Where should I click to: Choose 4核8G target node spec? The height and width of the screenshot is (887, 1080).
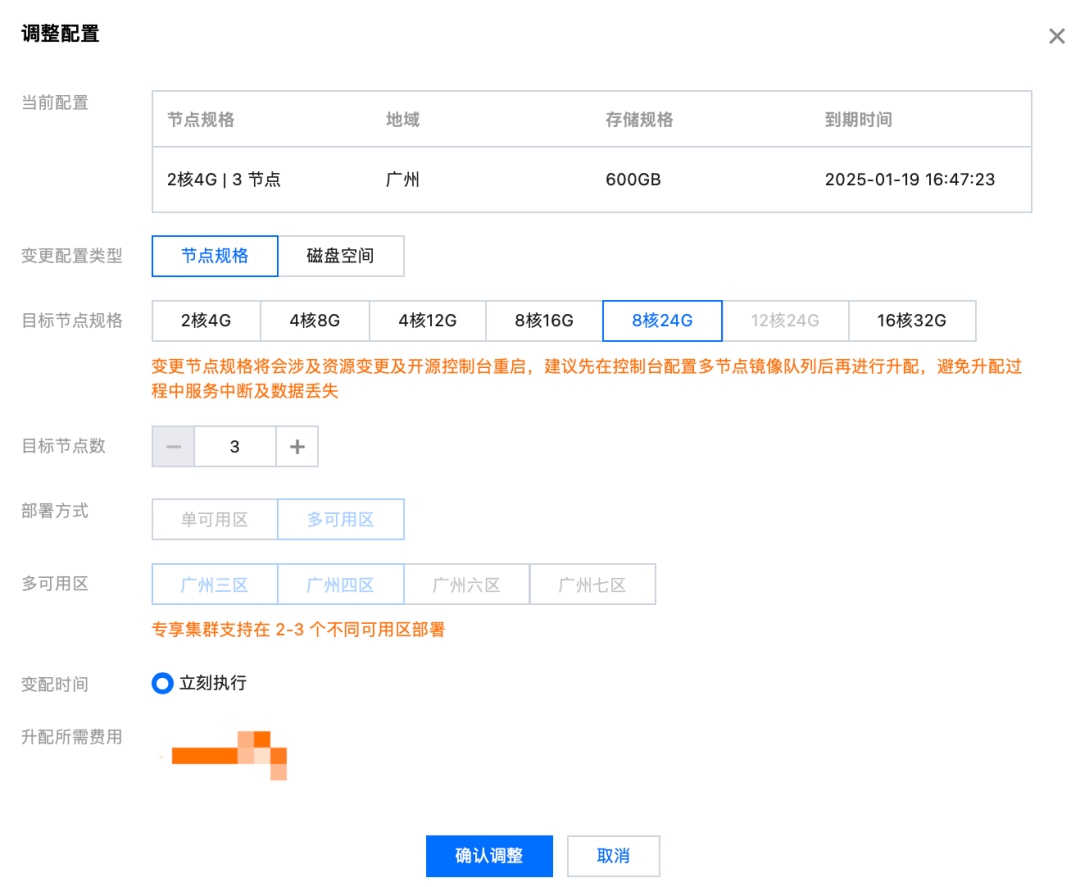coord(315,321)
